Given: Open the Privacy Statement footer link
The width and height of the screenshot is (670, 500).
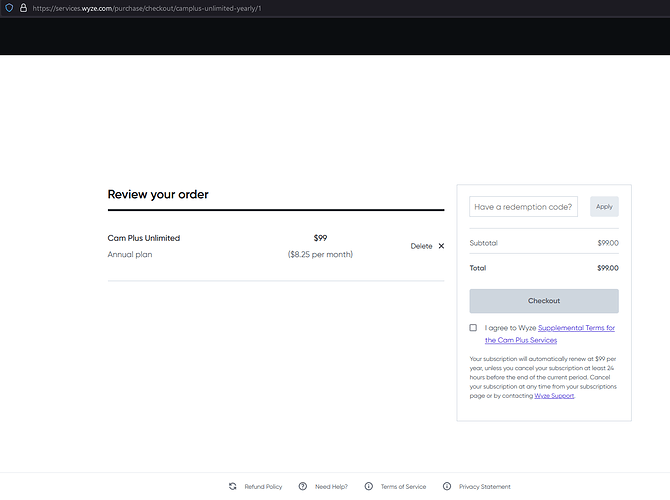Looking at the screenshot, I should pos(485,487).
